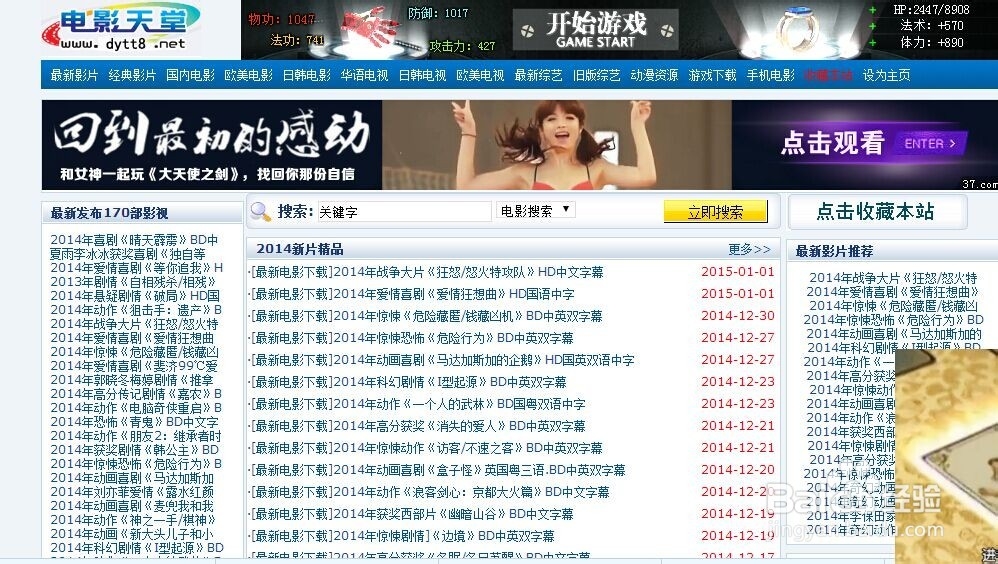Focus the 关键字 search input field
The width and height of the screenshot is (998, 564).
click(x=404, y=211)
